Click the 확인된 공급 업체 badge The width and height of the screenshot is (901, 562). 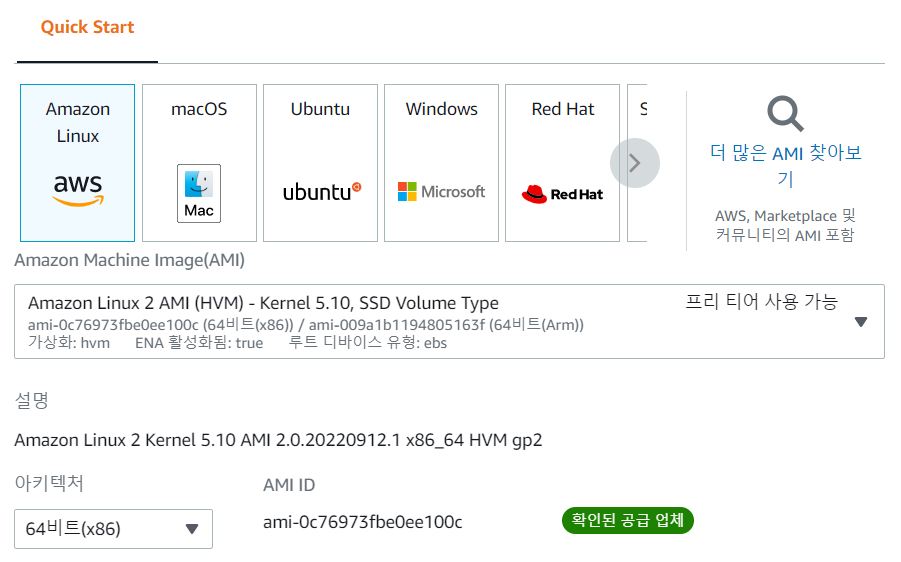(x=627, y=521)
